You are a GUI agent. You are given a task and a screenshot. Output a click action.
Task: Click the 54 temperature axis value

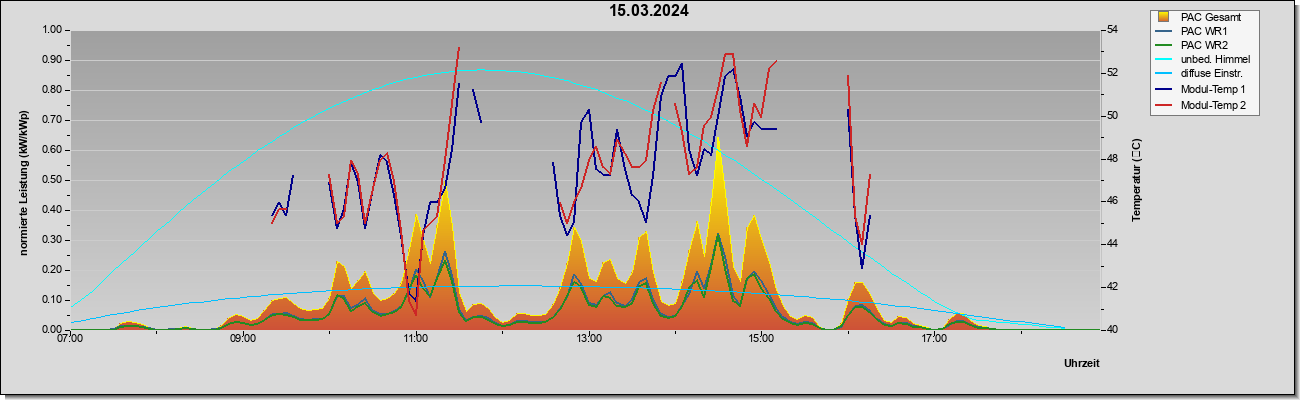pyautogui.click(x=1112, y=30)
